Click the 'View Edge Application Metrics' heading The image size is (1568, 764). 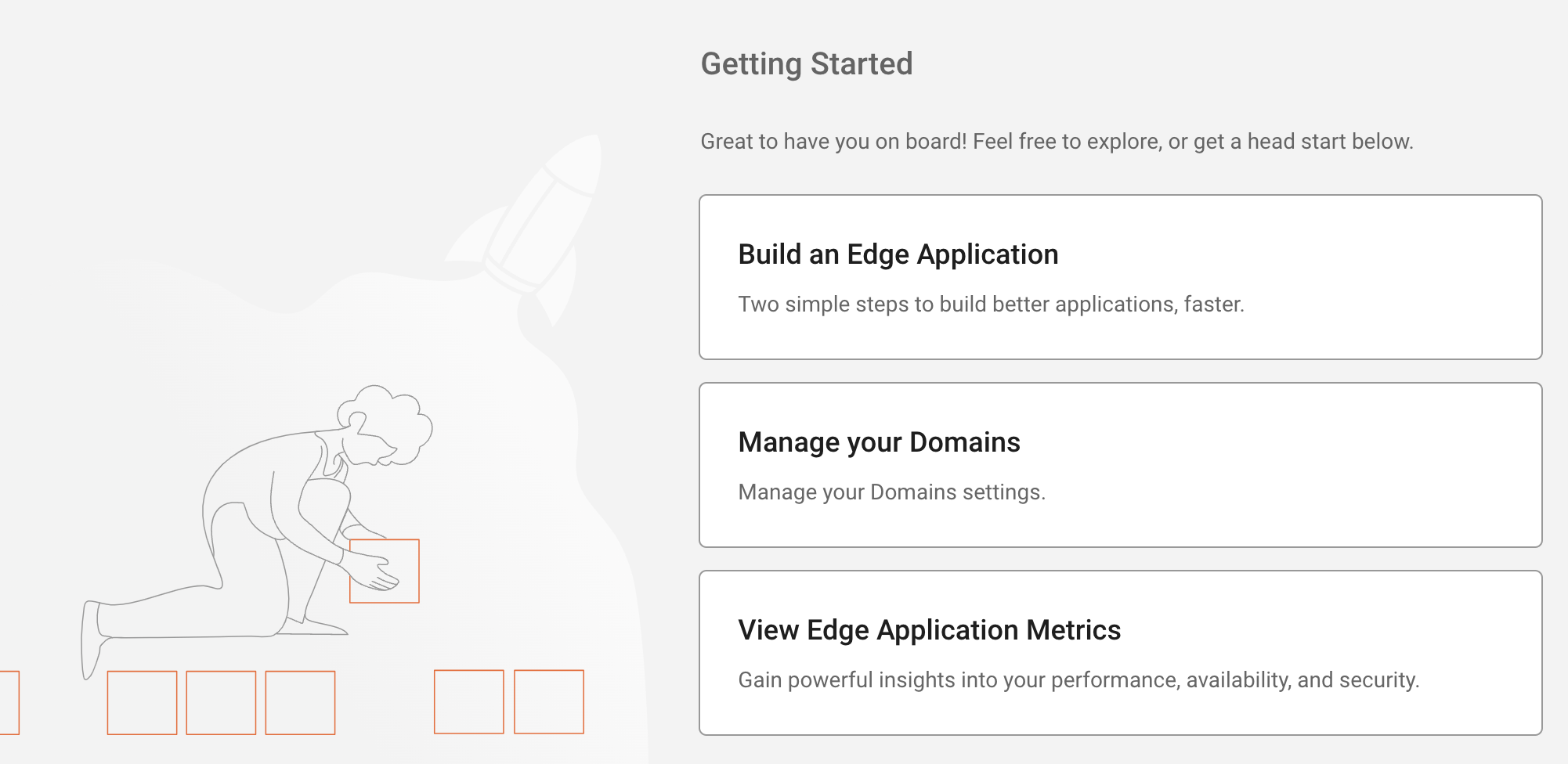(930, 631)
